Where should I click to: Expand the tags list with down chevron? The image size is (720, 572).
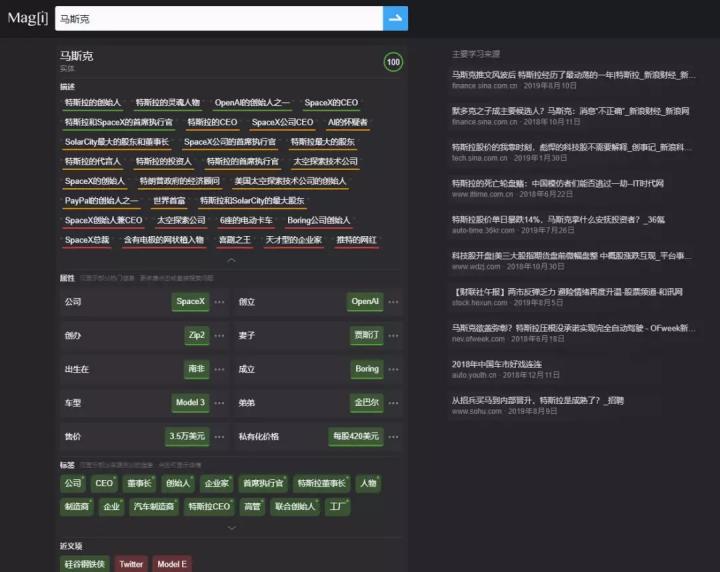coord(231,528)
